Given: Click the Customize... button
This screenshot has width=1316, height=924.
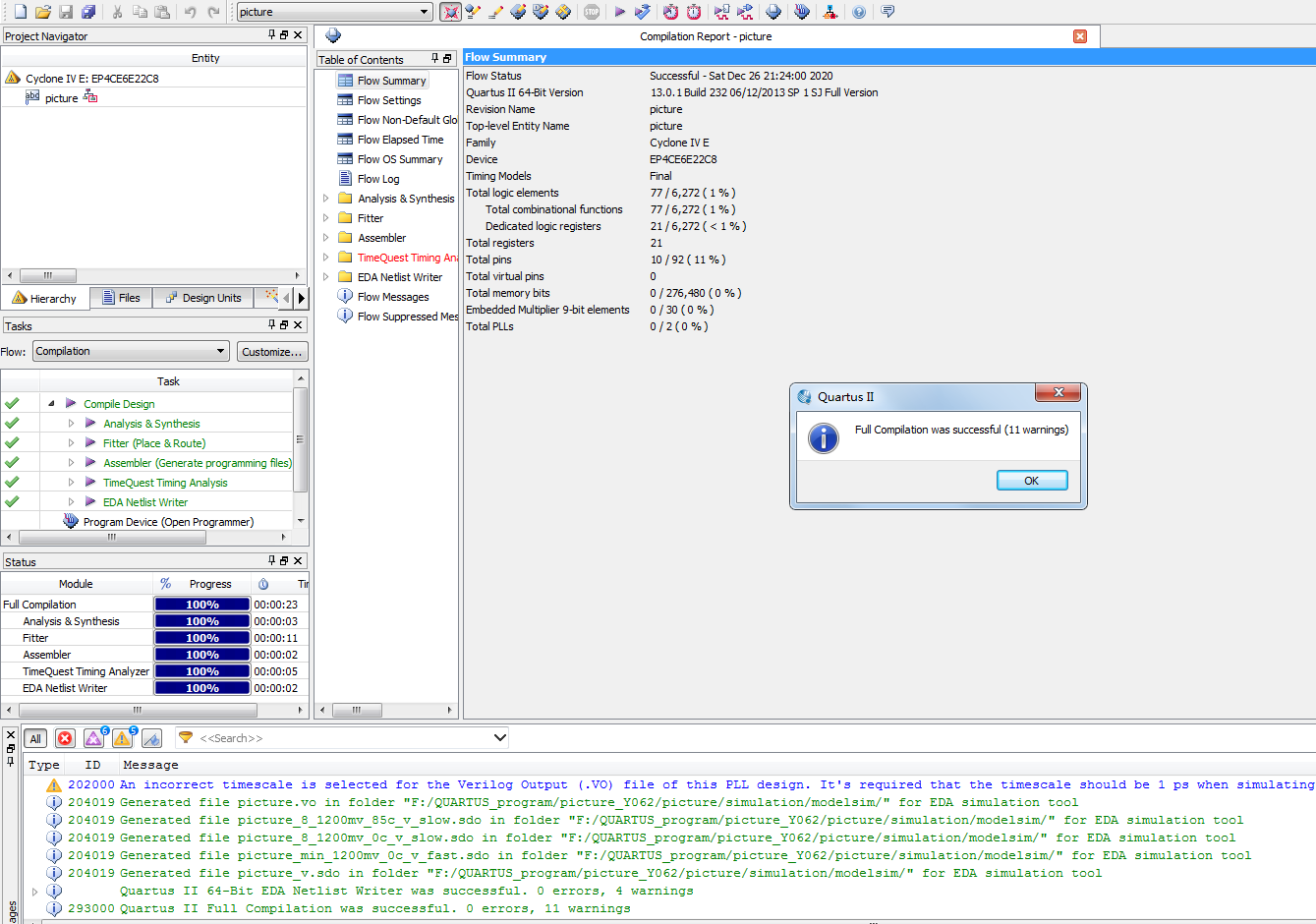Looking at the screenshot, I should tap(272, 352).
